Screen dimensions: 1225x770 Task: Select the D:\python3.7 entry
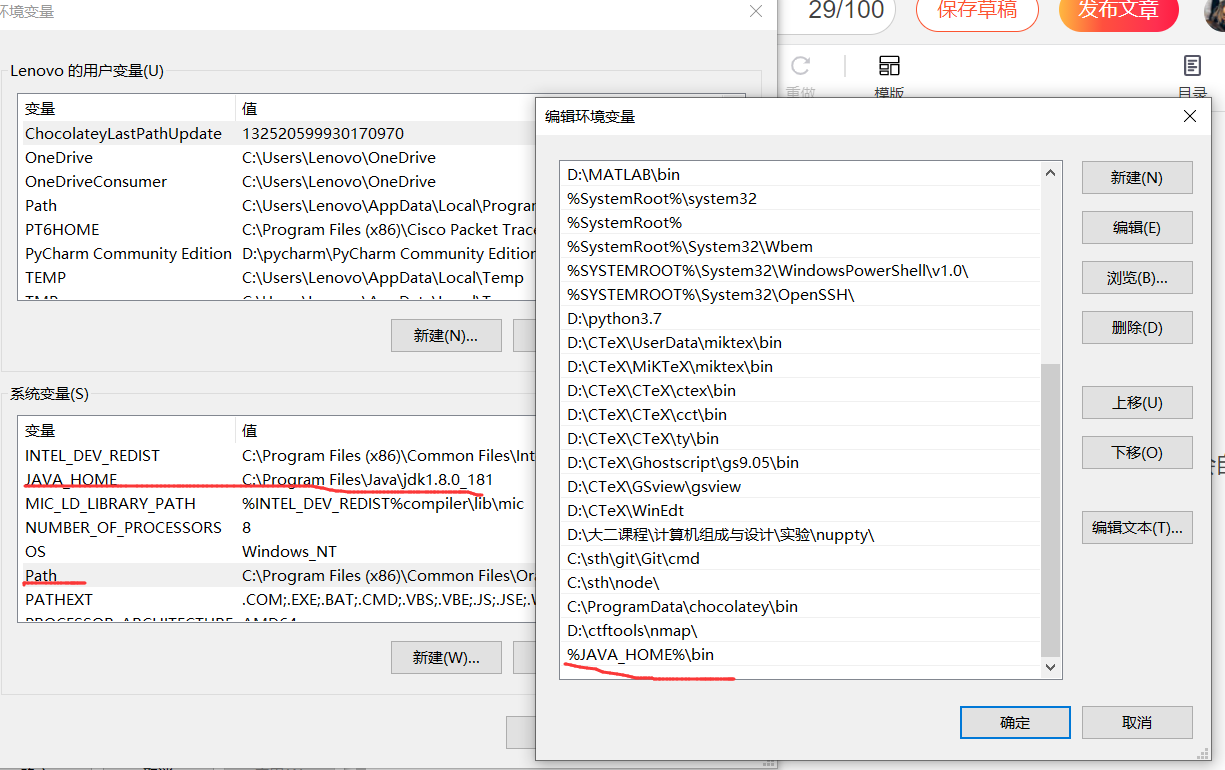click(801, 318)
